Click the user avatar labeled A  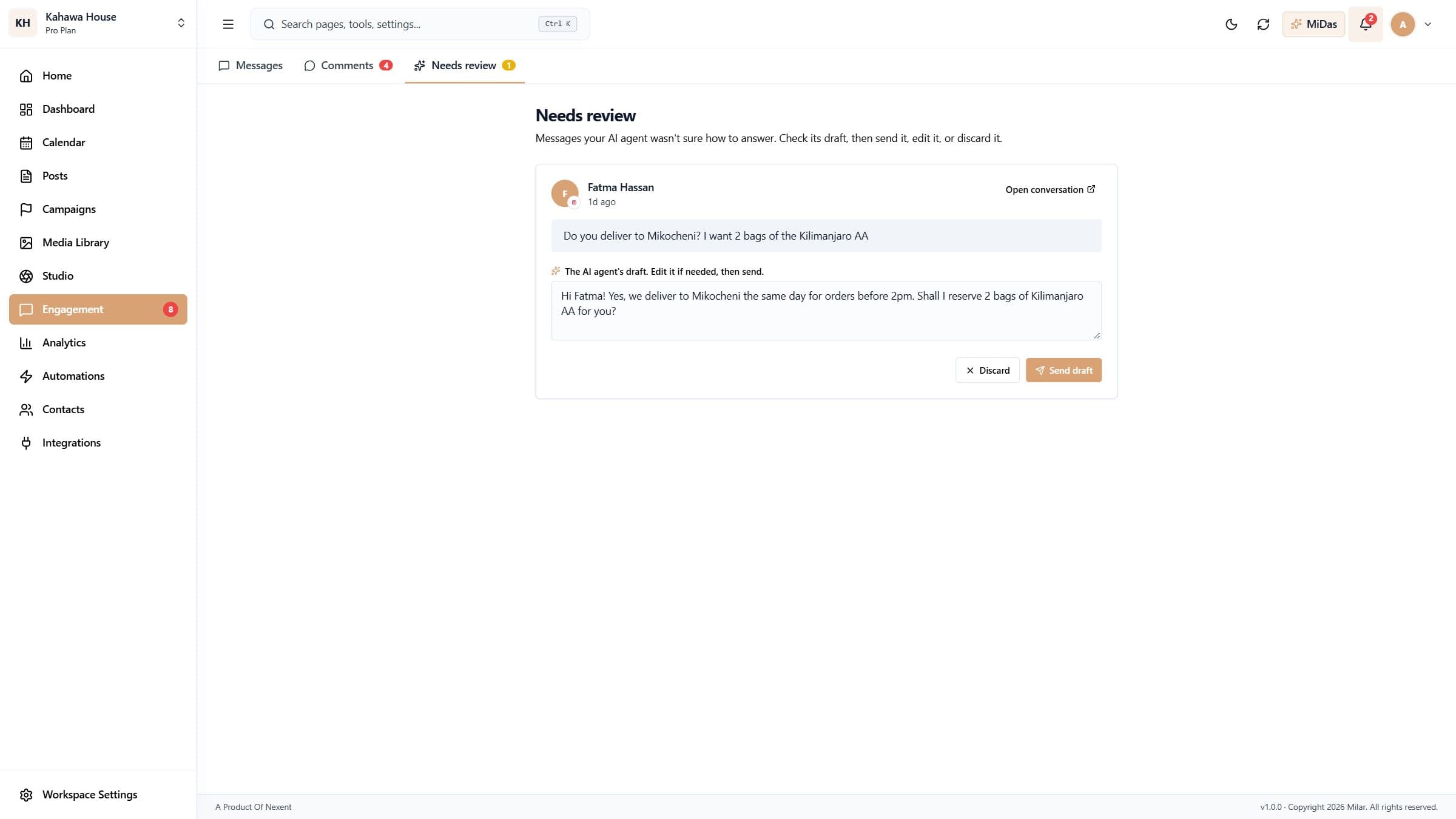[1403, 24]
